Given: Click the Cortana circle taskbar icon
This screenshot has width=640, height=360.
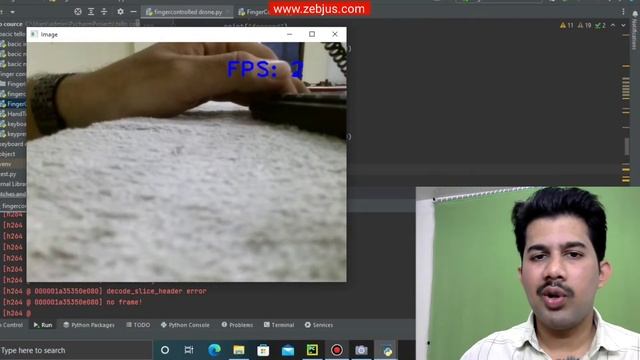Looking at the screenshot, I should pyautogui.click(x=165, y=350).
